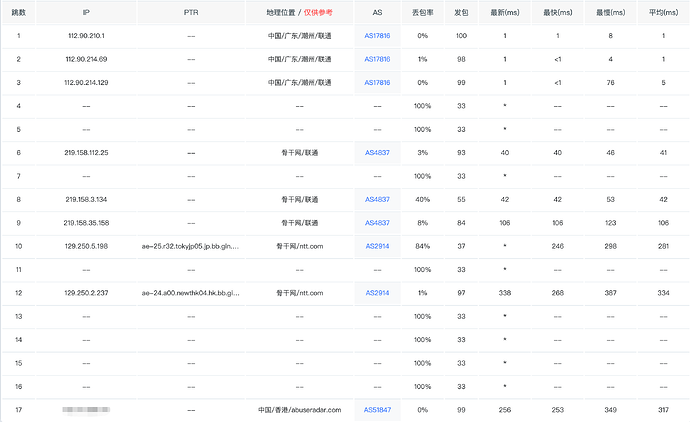Click hop number 17

point(18,410)
